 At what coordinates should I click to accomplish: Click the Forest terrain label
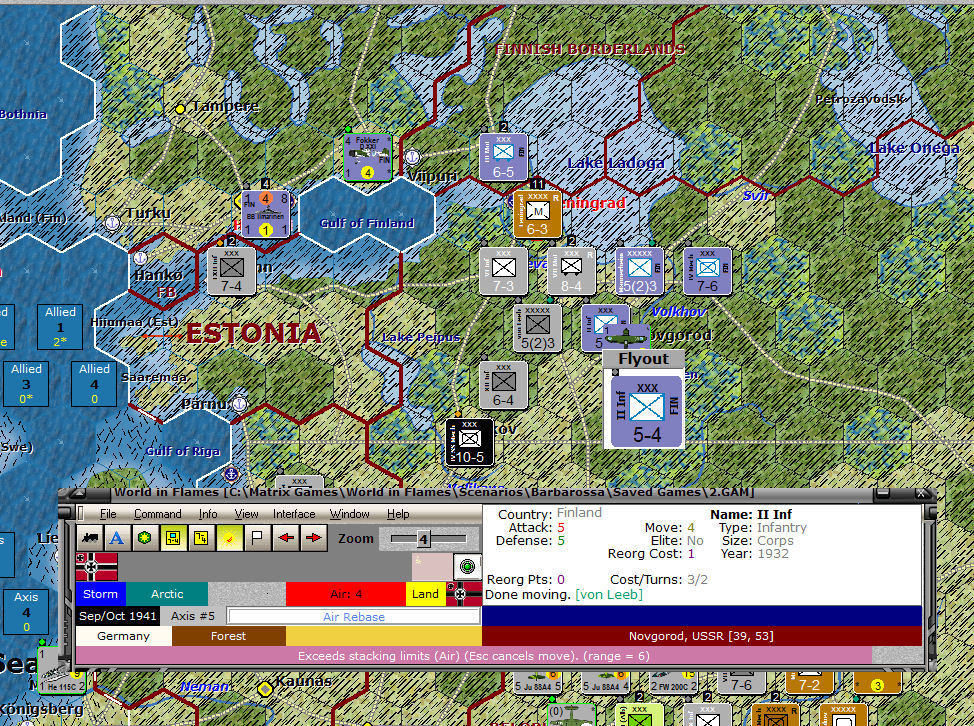[229, 636]
